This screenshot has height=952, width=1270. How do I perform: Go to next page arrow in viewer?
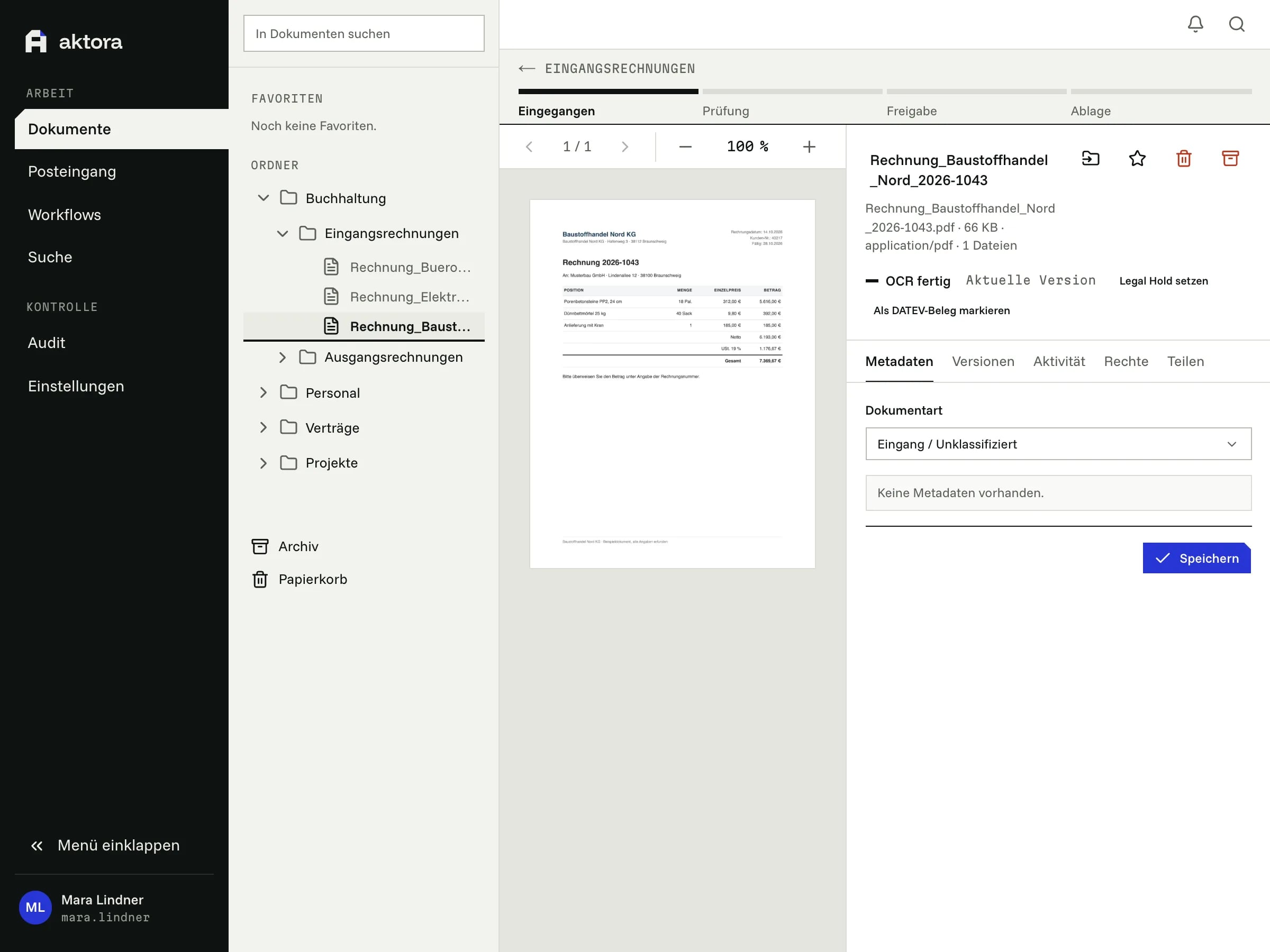625,147
